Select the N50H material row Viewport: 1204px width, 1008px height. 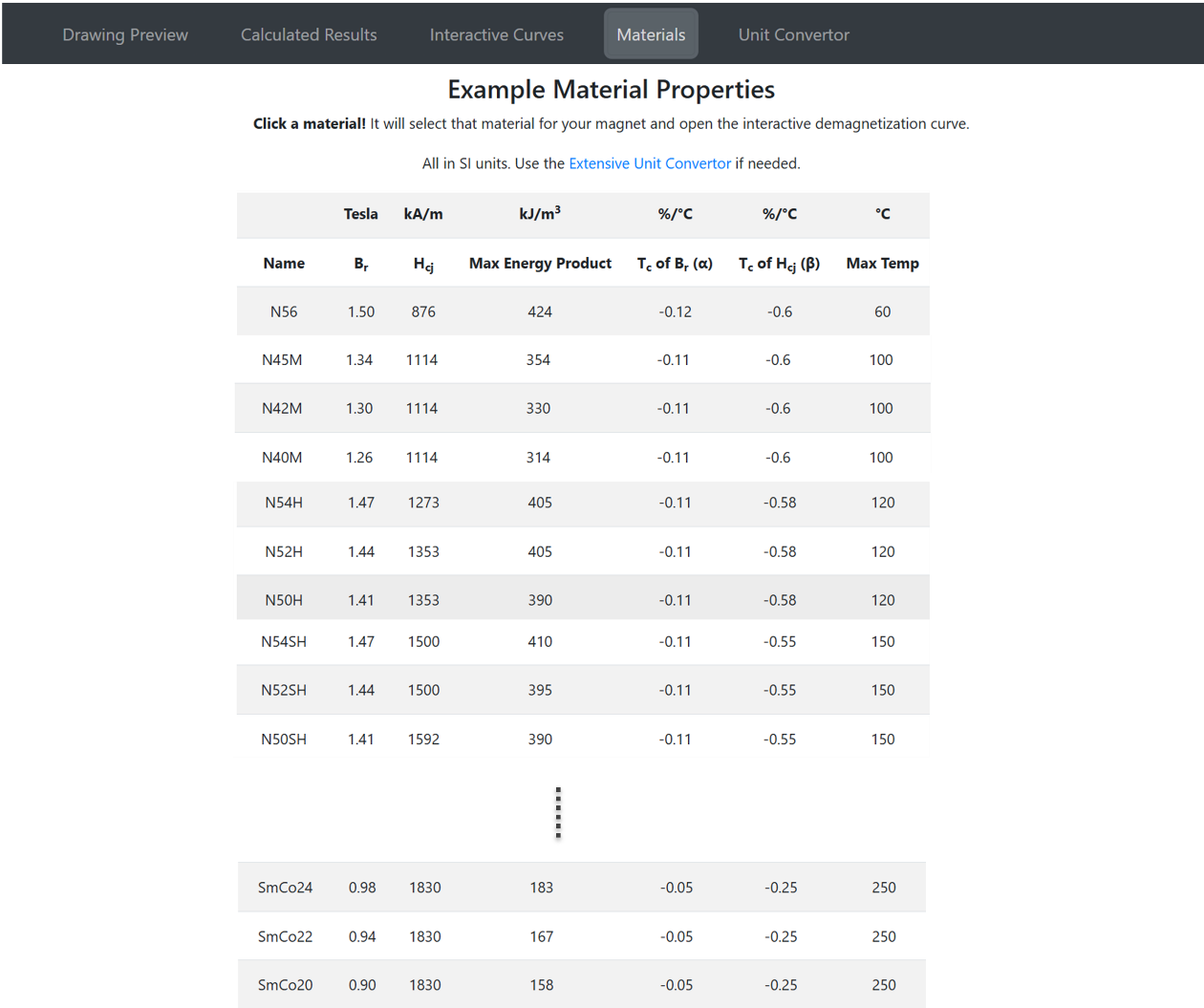click(284, 600)
